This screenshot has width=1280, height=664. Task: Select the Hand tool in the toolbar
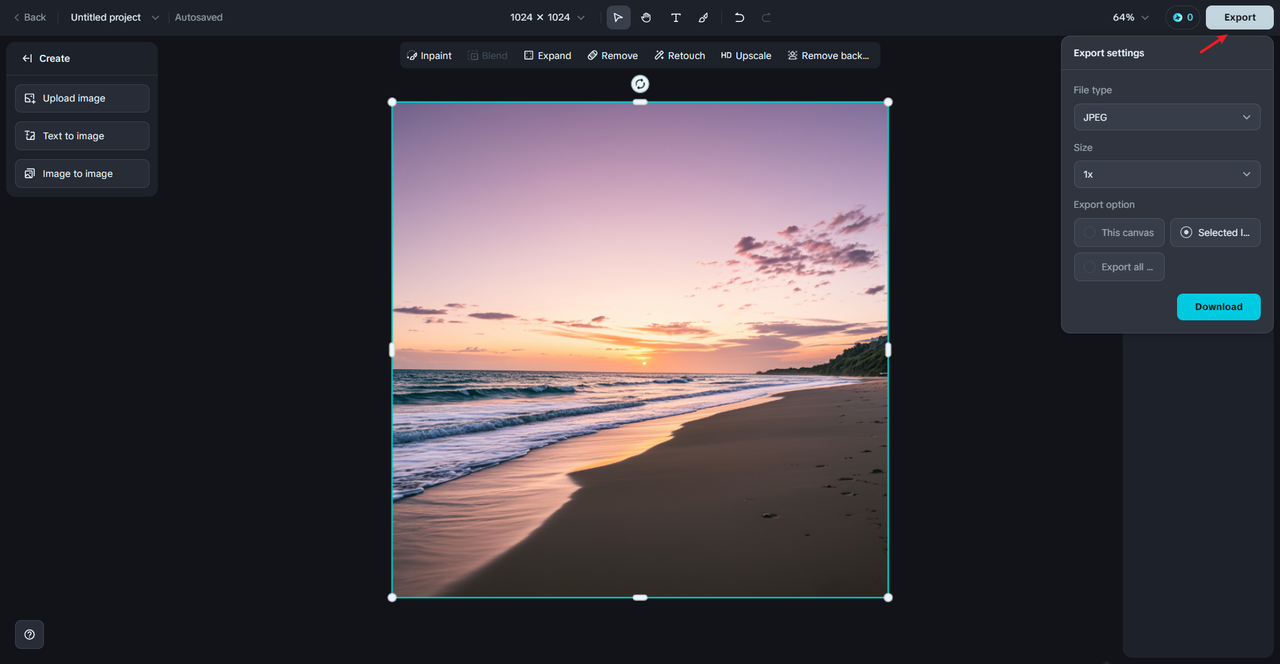(645, 17)
